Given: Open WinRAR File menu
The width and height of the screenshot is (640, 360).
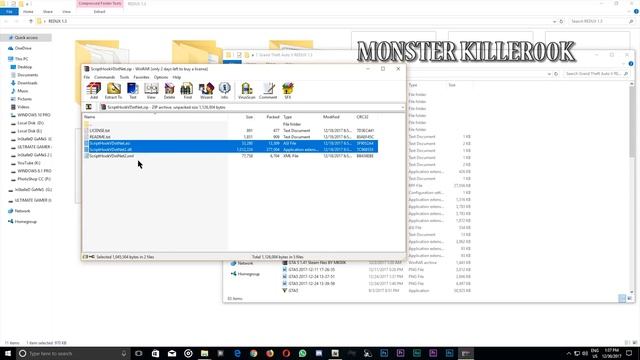Looking at the screenshot, I should point(87,77).
